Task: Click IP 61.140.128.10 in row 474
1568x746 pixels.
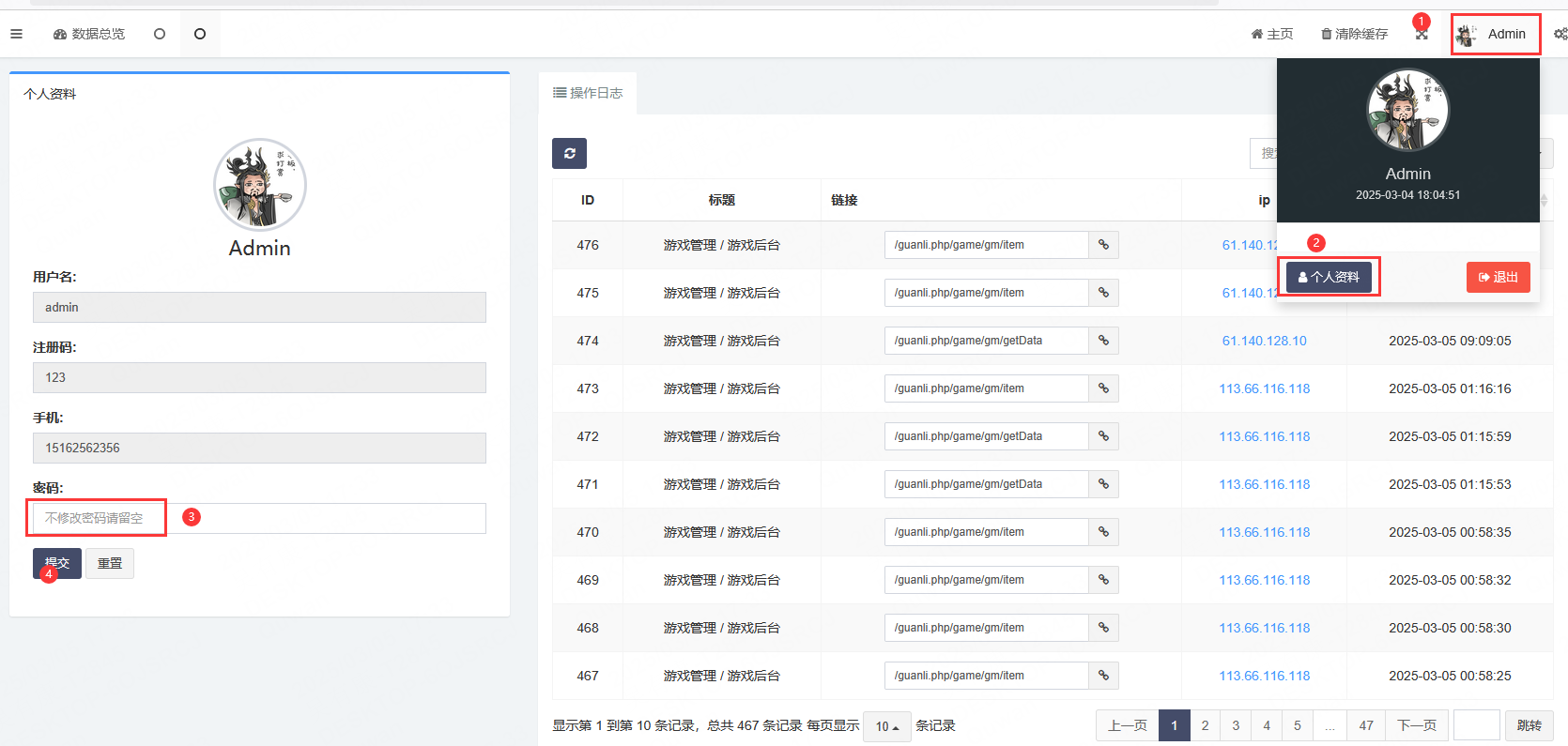Action: [x=1264, y=341]
